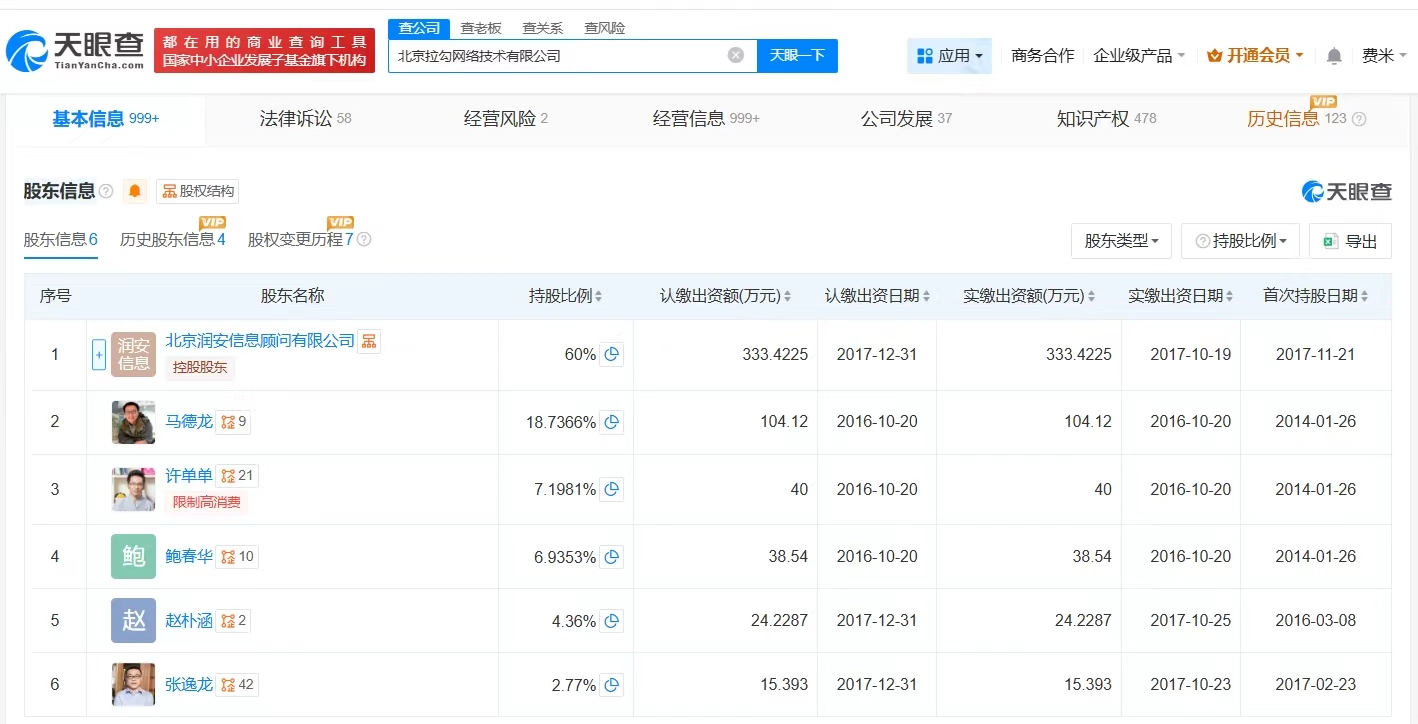Open the 应用 dropdown in the header

tap(949, 56)
